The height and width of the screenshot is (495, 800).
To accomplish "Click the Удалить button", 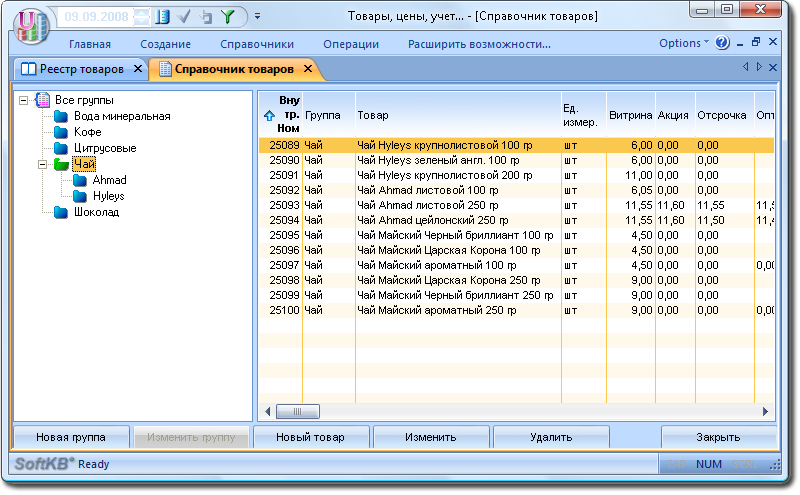I will pyautogui.click(x=551, y=437).
